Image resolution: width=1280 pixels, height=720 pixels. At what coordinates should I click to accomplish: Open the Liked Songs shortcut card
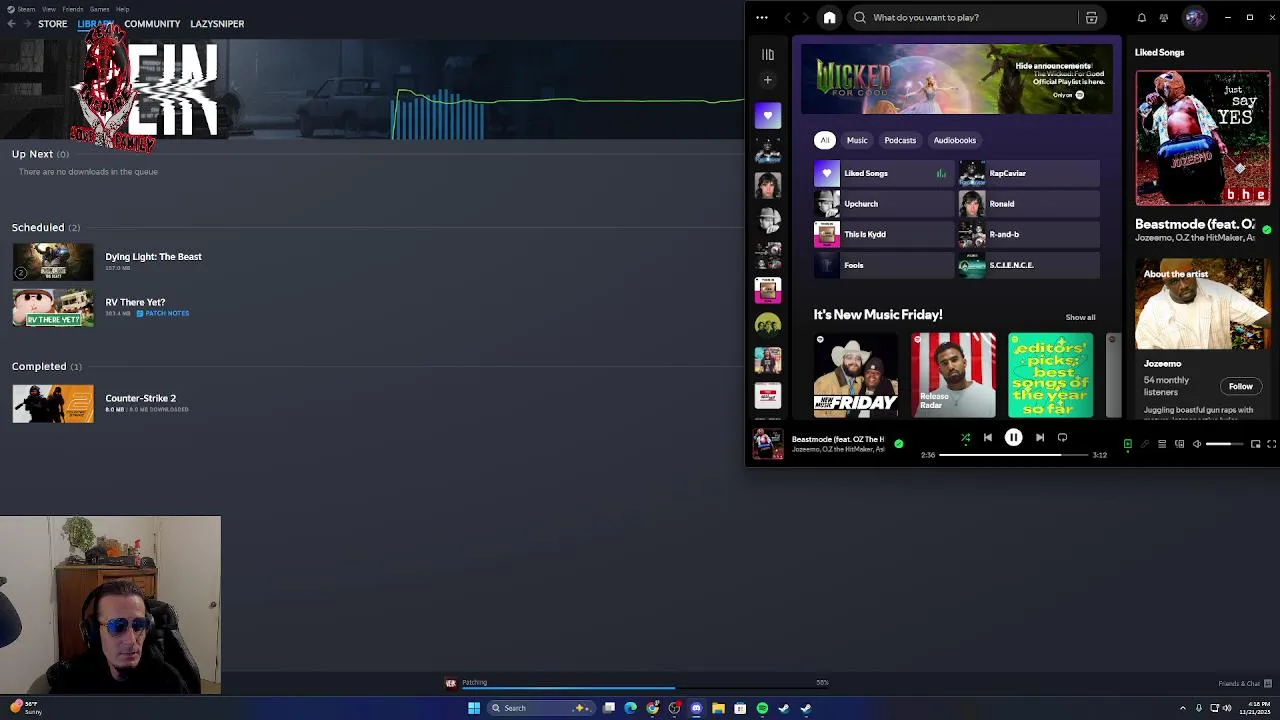tap(883, 173)
